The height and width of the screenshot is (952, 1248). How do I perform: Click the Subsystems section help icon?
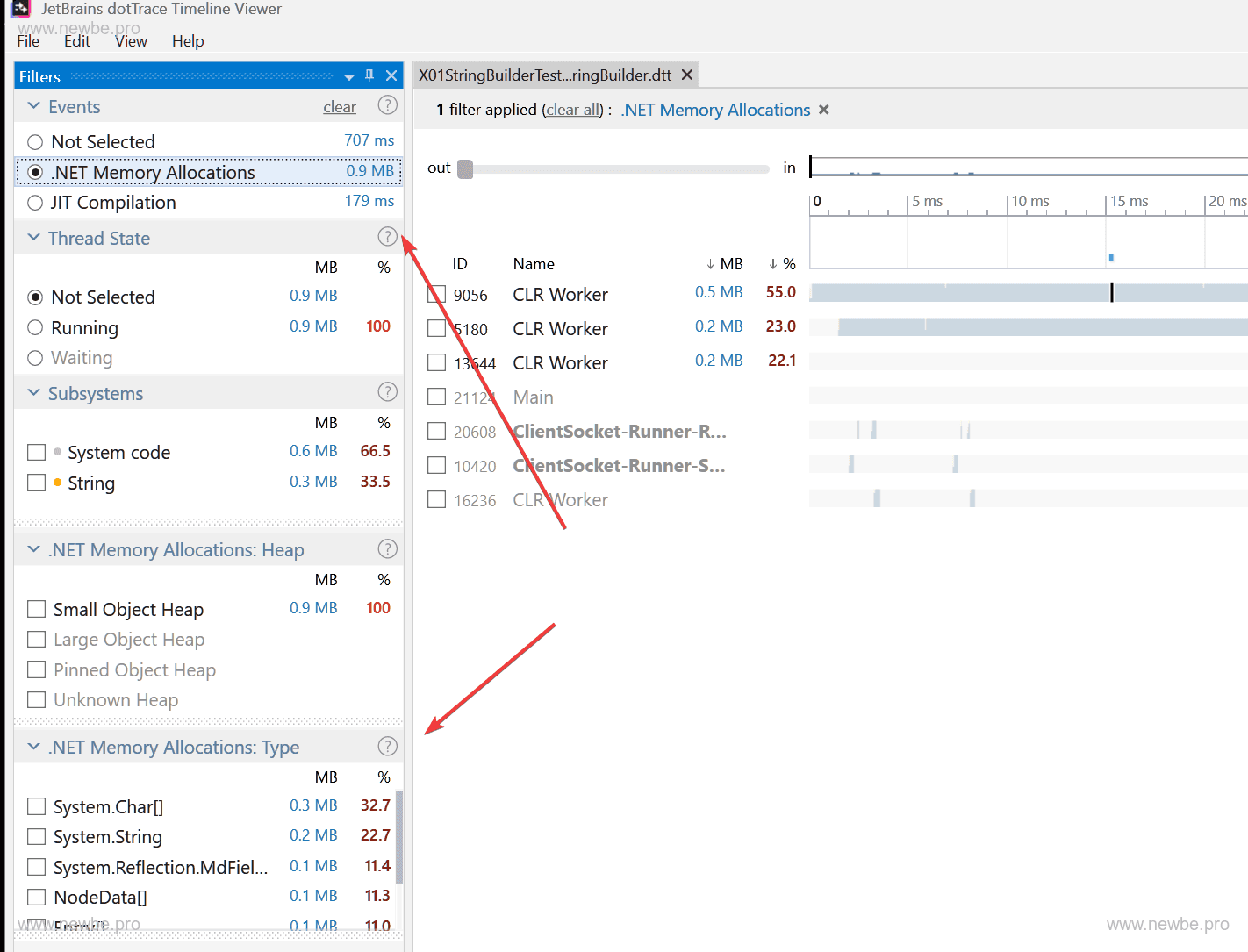point(387,392)
